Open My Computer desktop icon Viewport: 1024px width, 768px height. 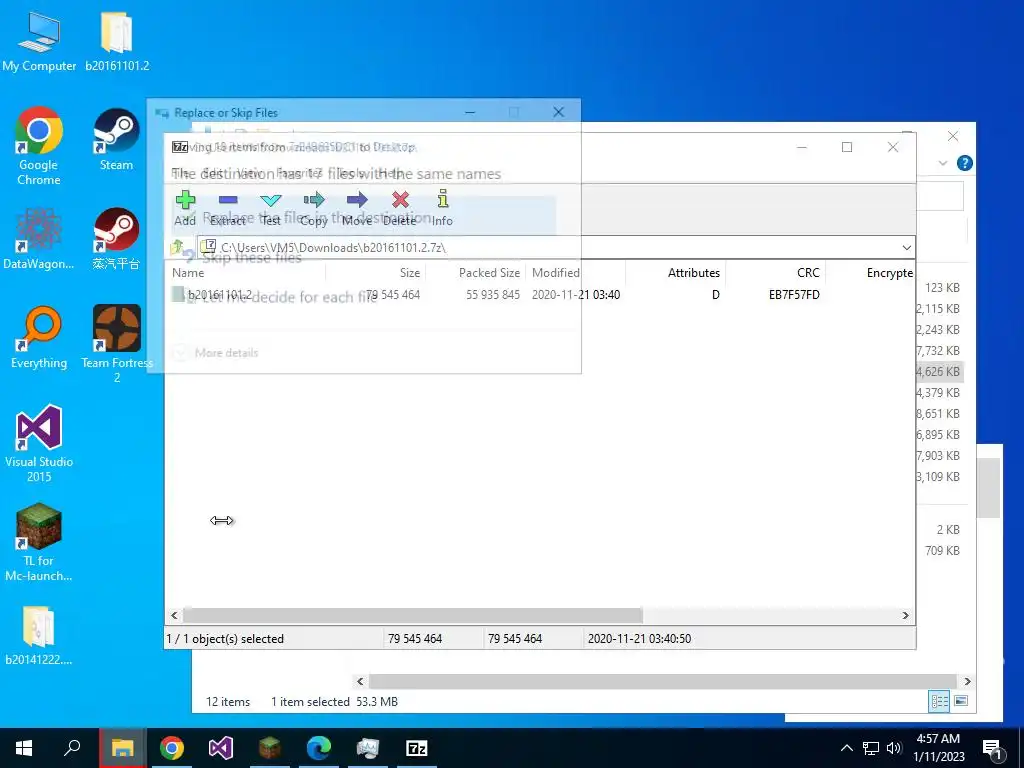coord(39,42)
